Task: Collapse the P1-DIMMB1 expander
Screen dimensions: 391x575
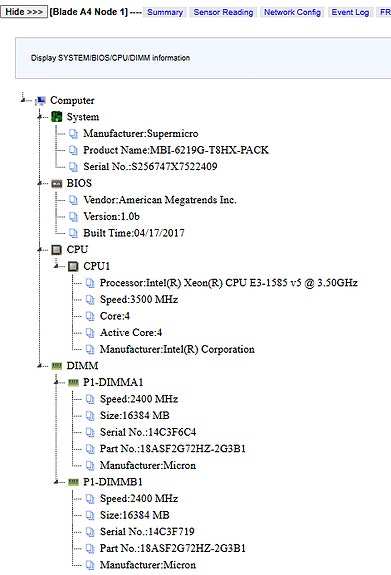Action: (x=56, y=481)
